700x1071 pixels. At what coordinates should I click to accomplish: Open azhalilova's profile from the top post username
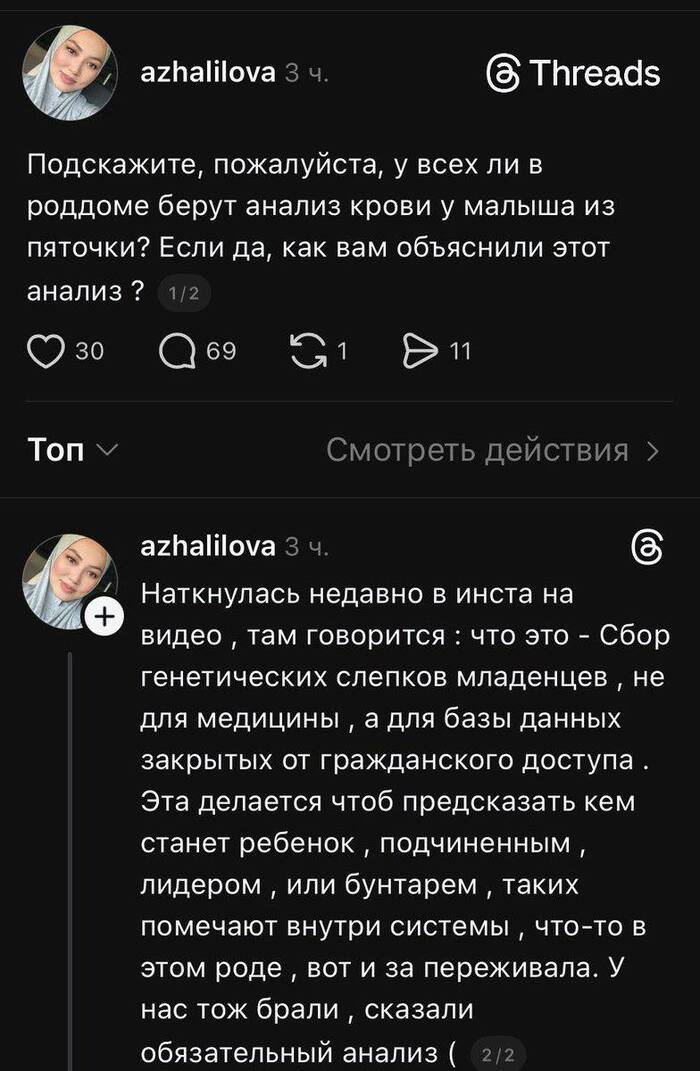(x=208, y=72)
